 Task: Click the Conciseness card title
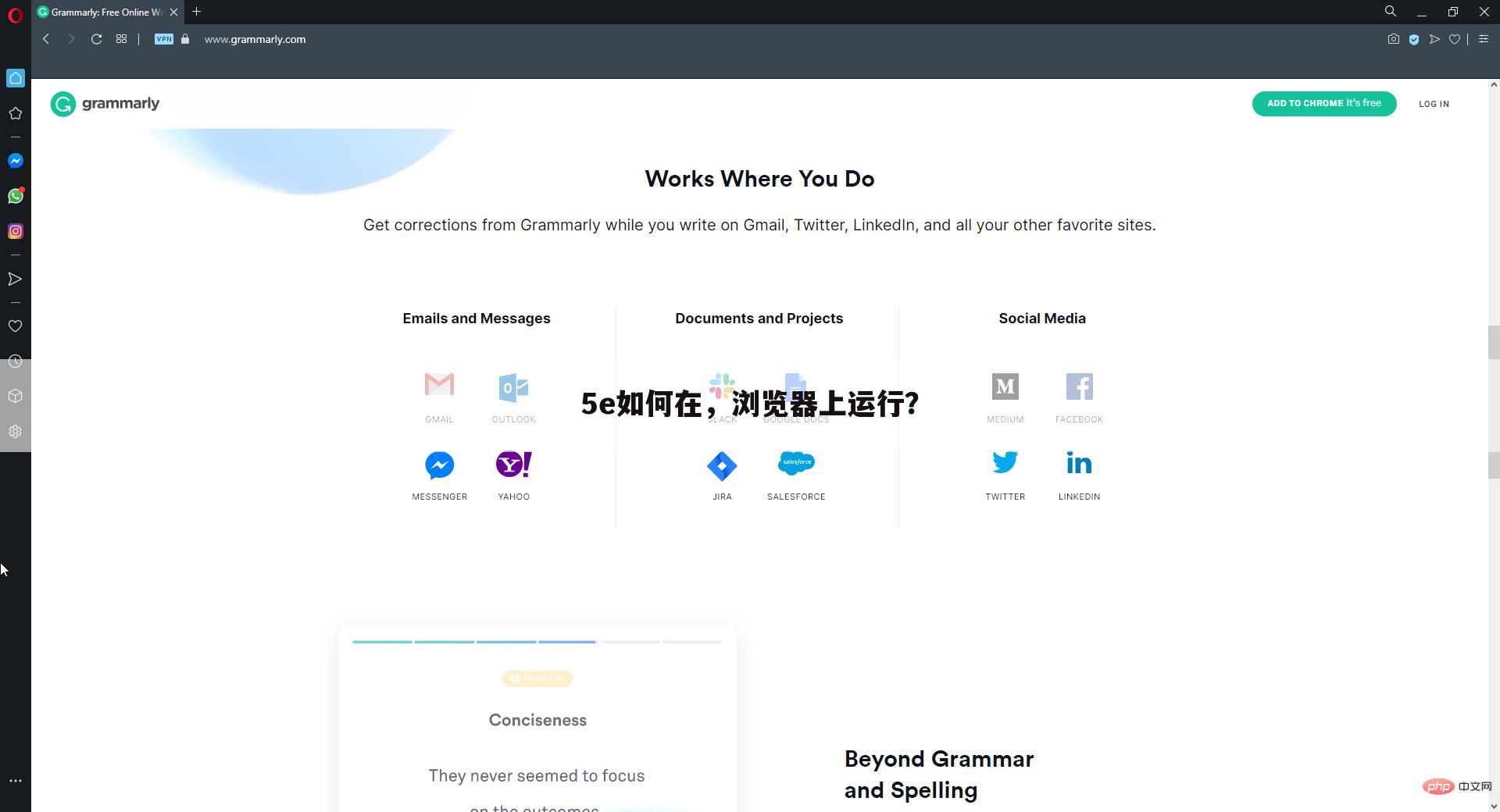click(x=537, y=721)
